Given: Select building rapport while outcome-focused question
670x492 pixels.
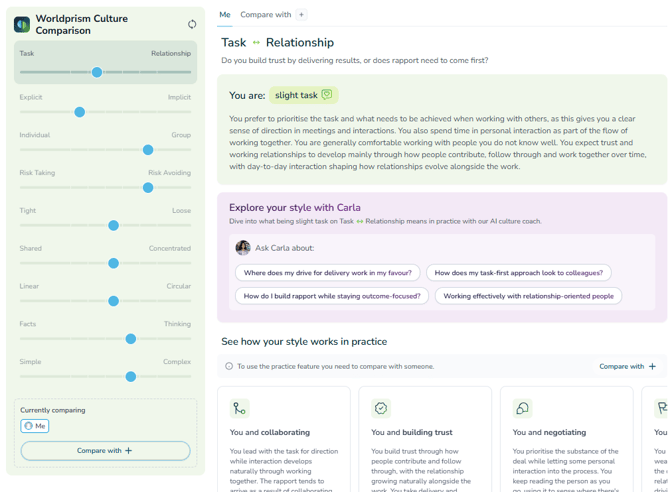Looking at the screenshot, I should [332, 296].
